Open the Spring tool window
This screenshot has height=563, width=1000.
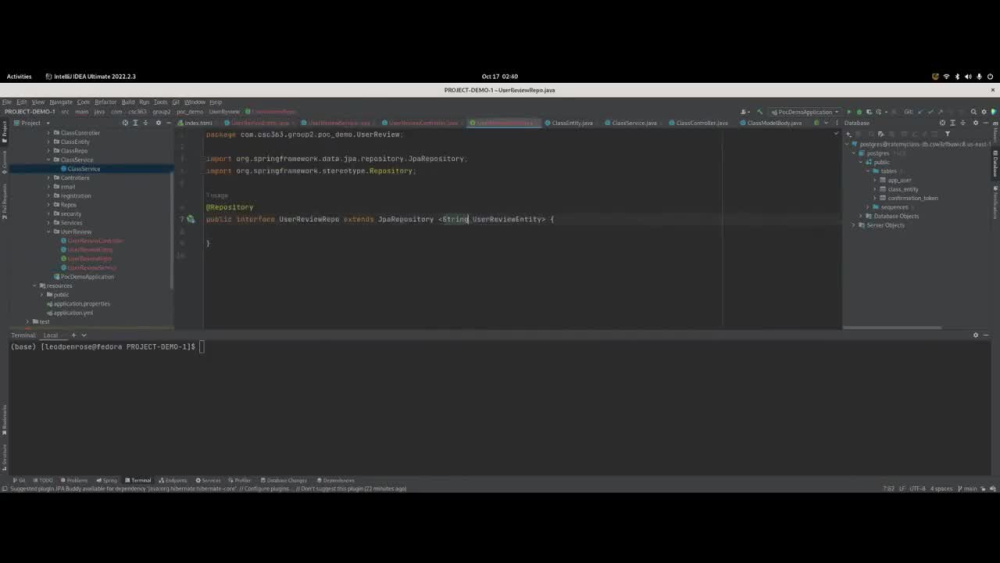point(107,481)
